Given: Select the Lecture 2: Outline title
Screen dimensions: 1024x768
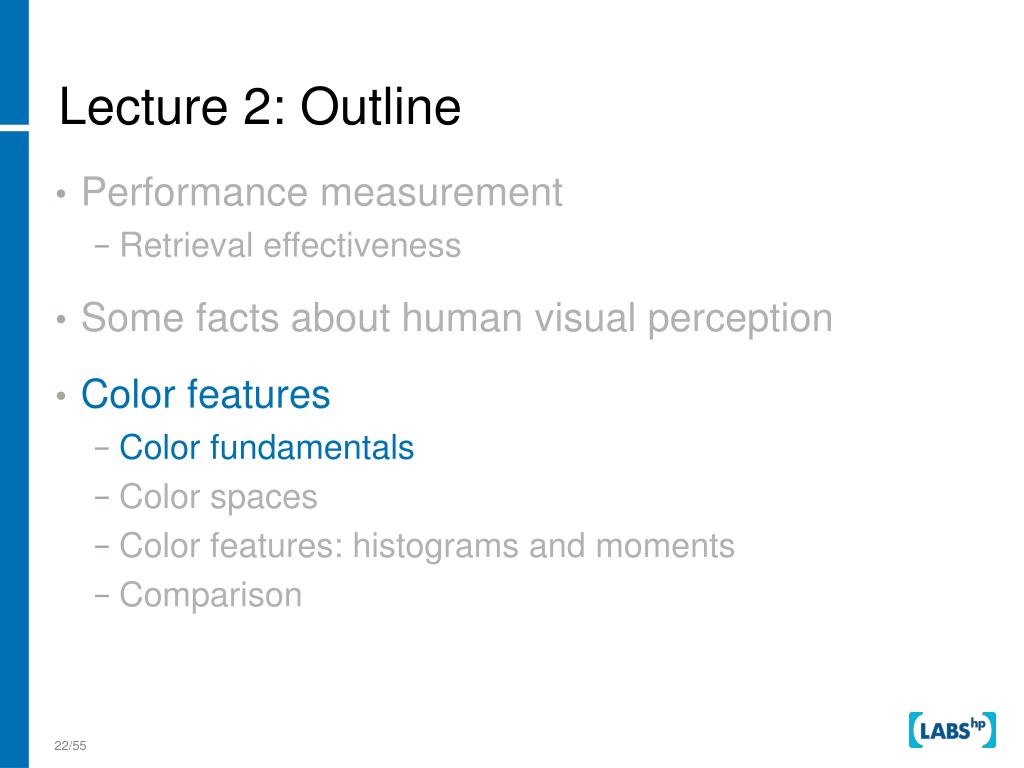Looking at the screenshot, I should [x=260, y=106].
